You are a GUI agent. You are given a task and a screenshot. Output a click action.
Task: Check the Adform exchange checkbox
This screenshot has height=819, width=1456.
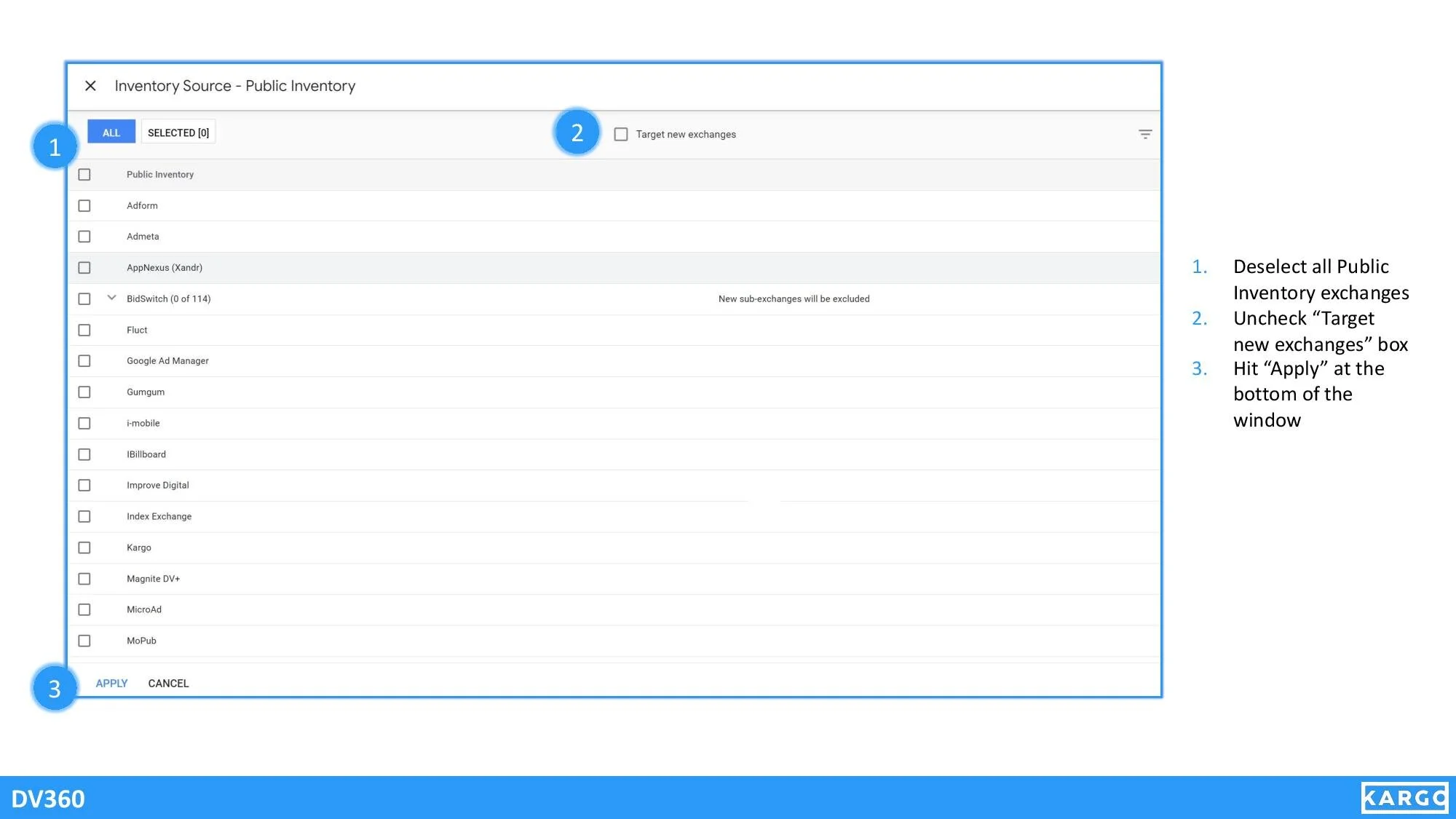(84, 205)
